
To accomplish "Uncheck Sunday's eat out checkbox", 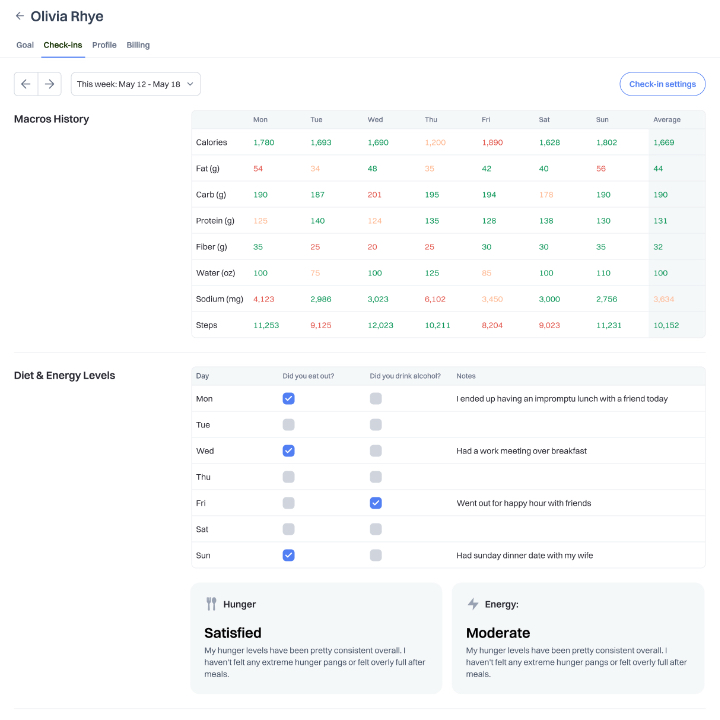I will [x=288, y=555].
